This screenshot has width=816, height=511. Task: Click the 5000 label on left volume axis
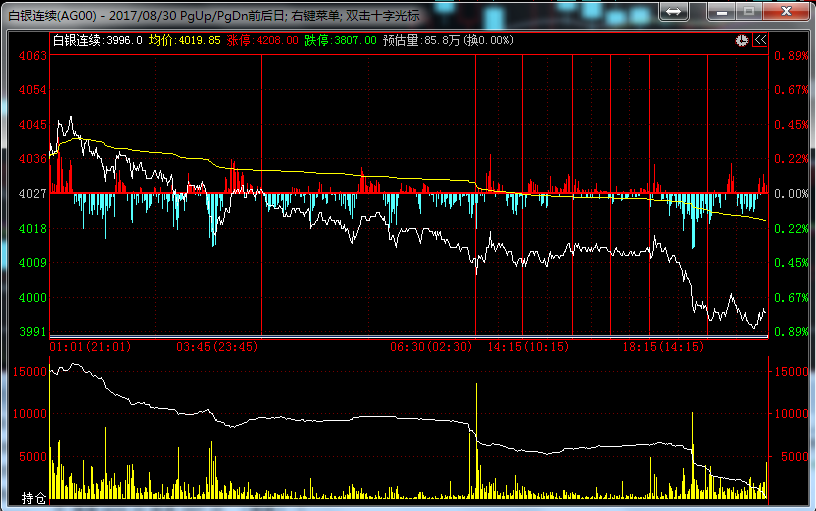(33, 457)
